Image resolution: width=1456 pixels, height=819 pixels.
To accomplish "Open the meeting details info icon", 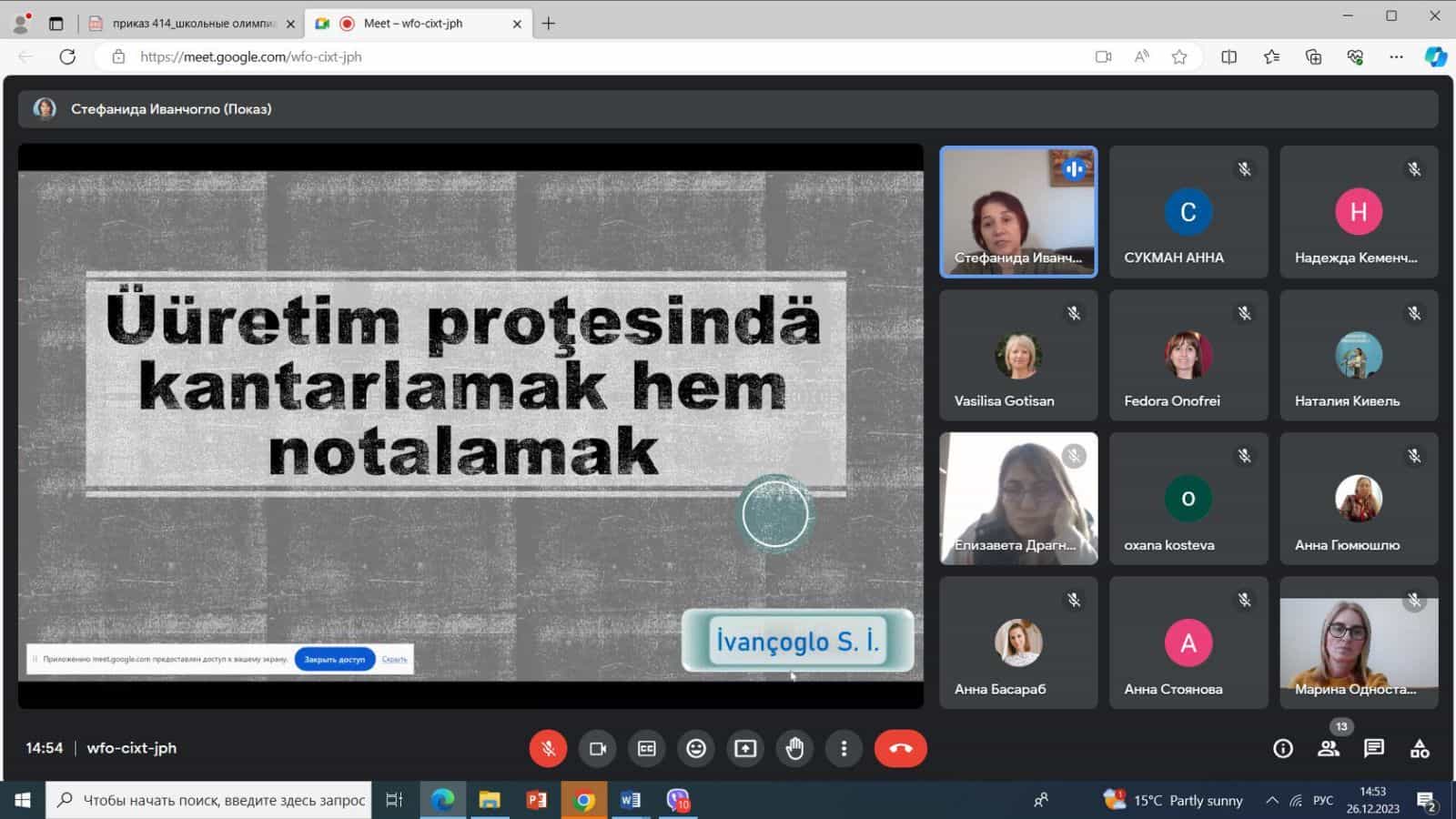I will (1283, 748).
